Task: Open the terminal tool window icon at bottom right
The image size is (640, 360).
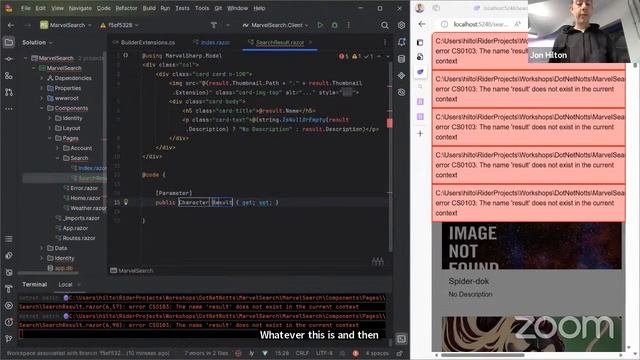Action: (x=401, y=339)
